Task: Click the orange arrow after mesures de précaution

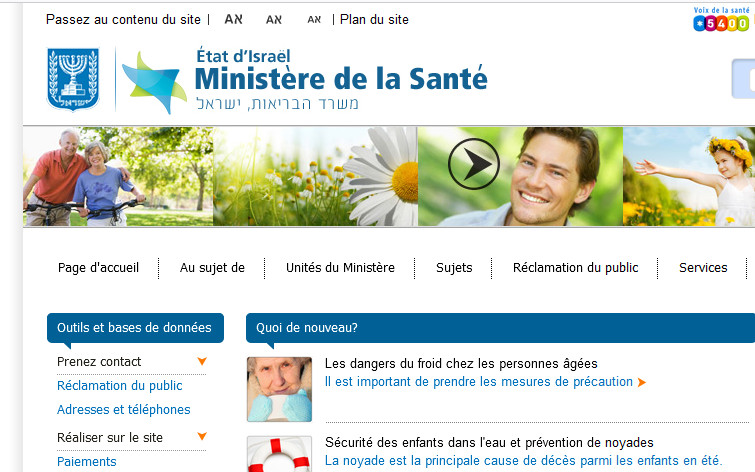Action: pyautogui.click(x=641, y=382)
